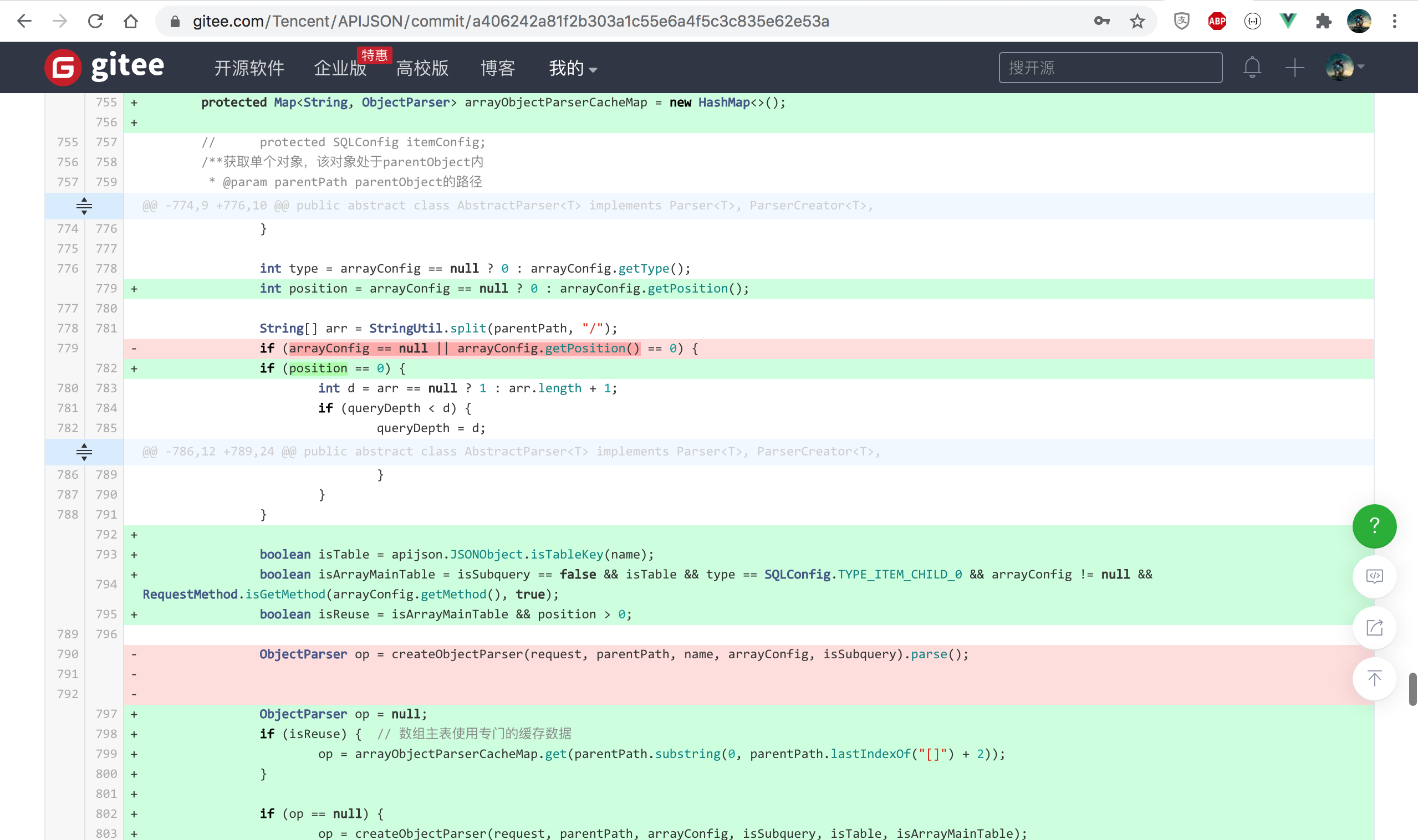Click the browser forward arrow
This screenshot has width=1418, height=840.
[59, 22]
